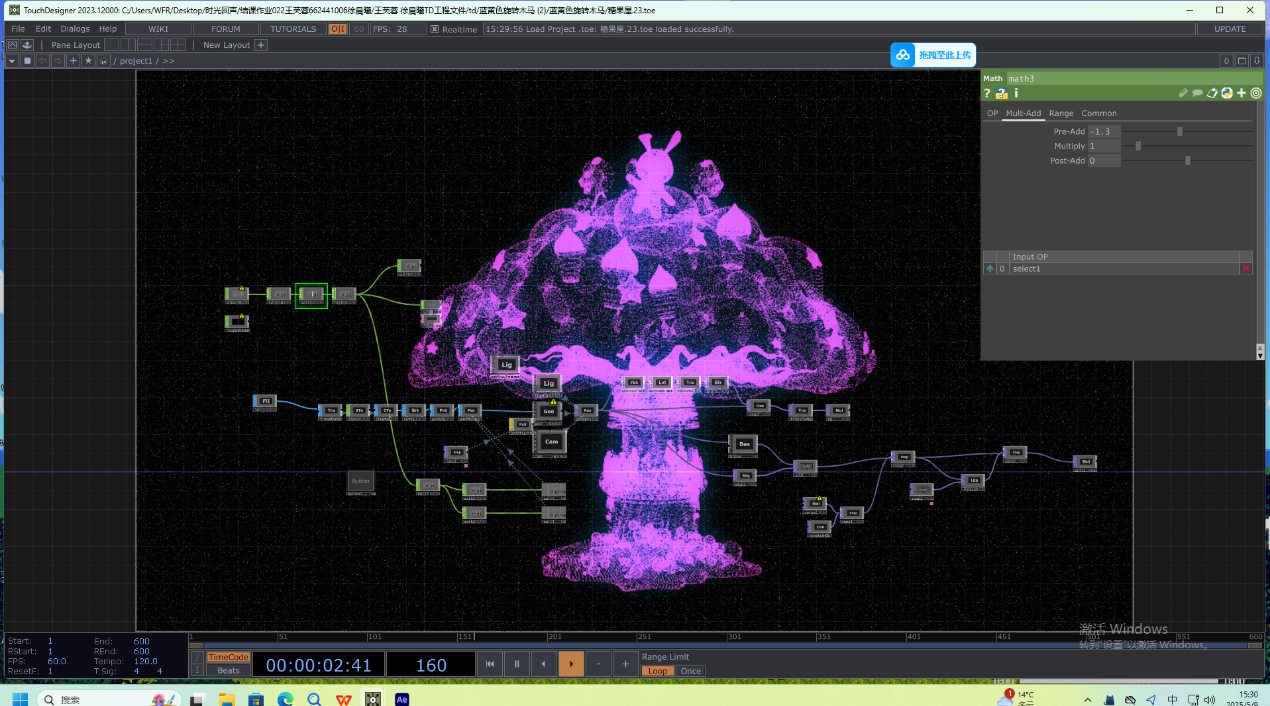Image resolution: width=1270 pixels, height=706 pixels.
Task: Switch to the Range parameter tab
Action: [x=1061, y=113]
